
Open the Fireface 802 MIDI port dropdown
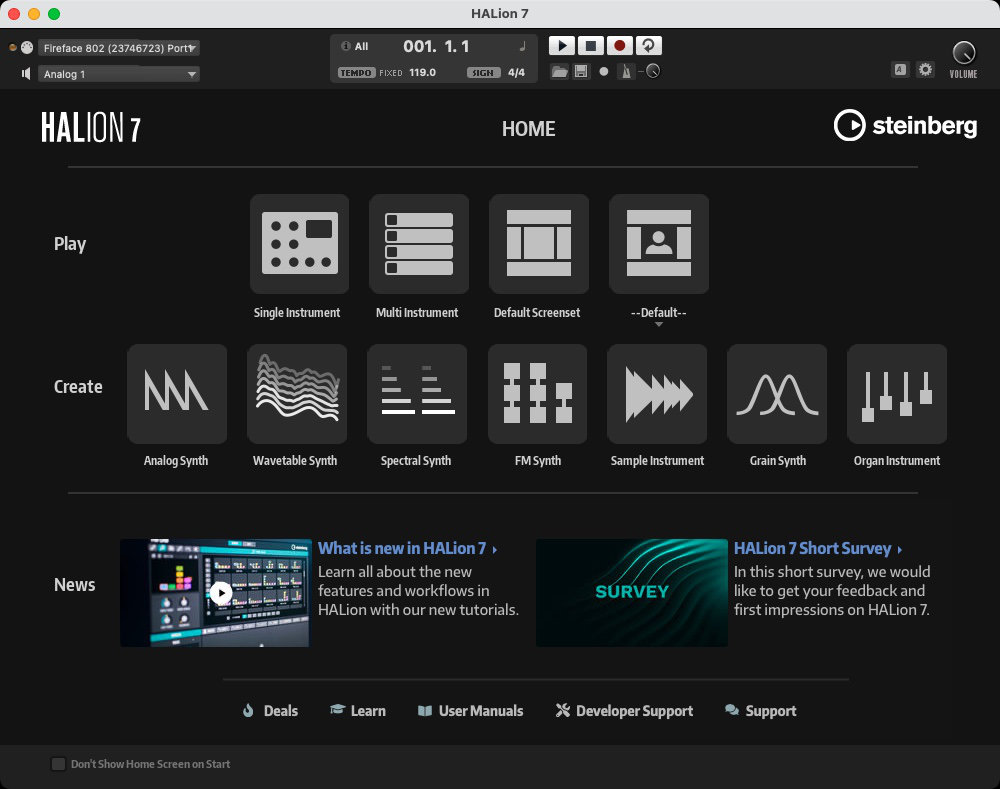[x=119, y=48]
